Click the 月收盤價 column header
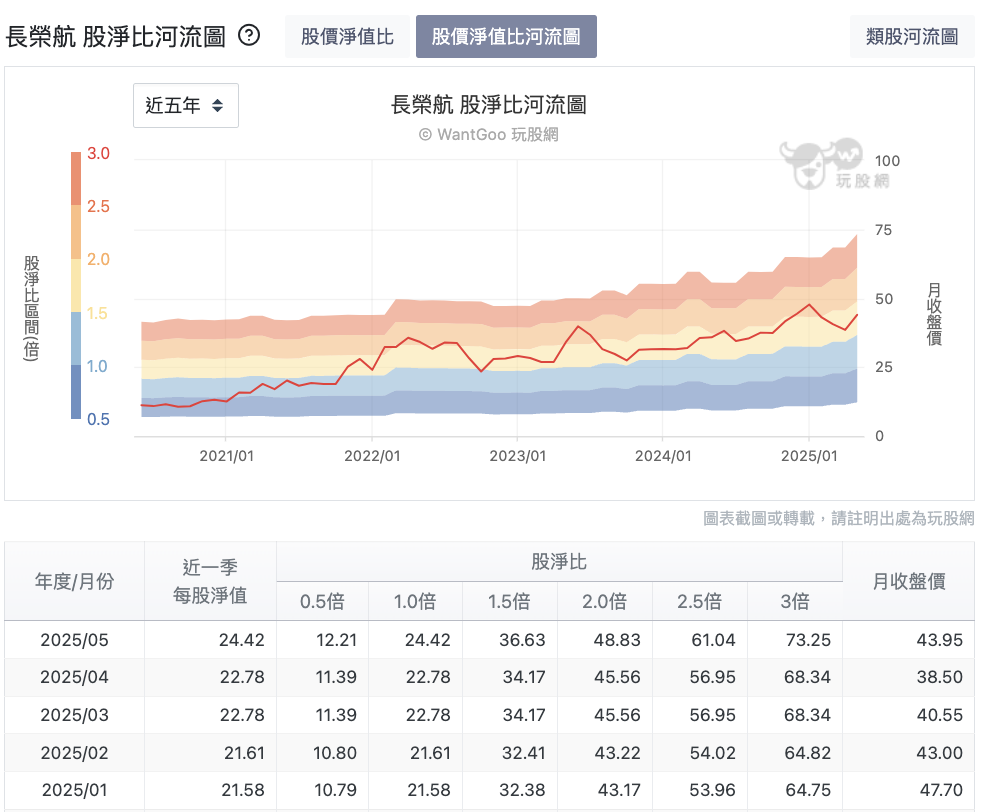This screenshot has height=812, width=982. point(909,582)
